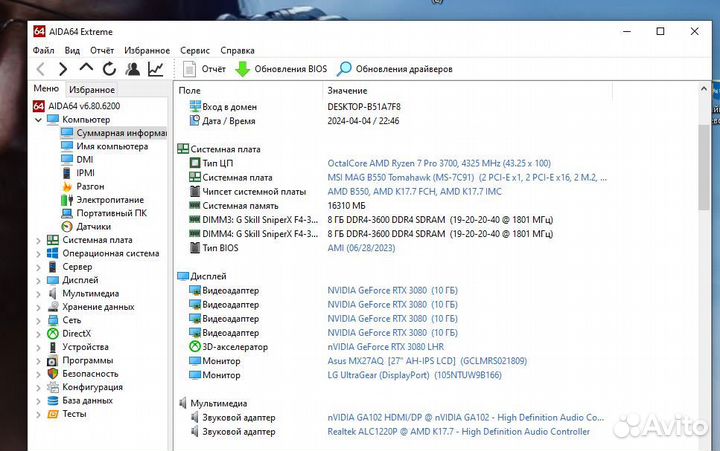
Task: Click the Тесты tree icon
Action: click(53, 414)
